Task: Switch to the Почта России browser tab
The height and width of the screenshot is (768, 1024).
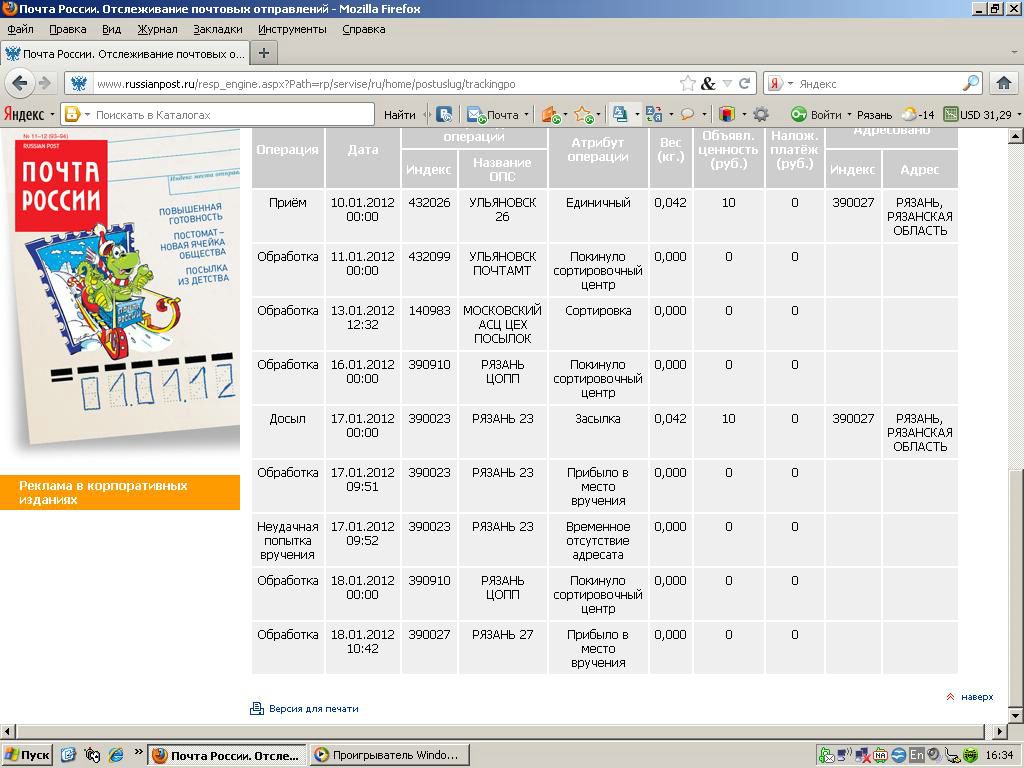Action: [125, 53]
